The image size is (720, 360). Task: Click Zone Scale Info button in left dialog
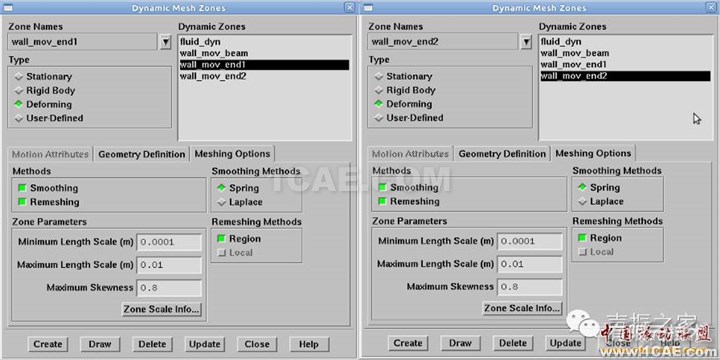(x=162, y=309)
